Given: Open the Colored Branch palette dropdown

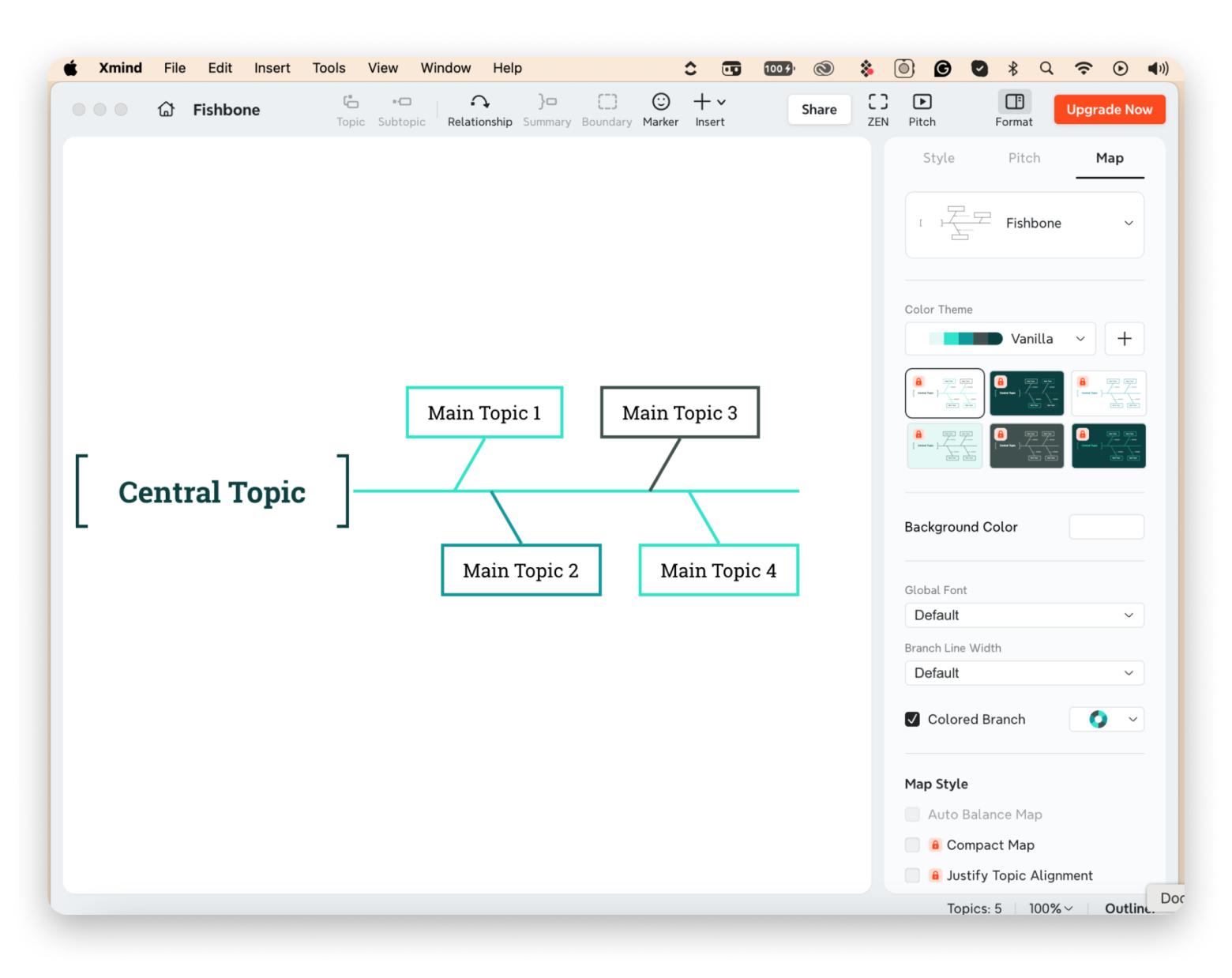Looking at the screenshot, I should [x=1106, y=719].
